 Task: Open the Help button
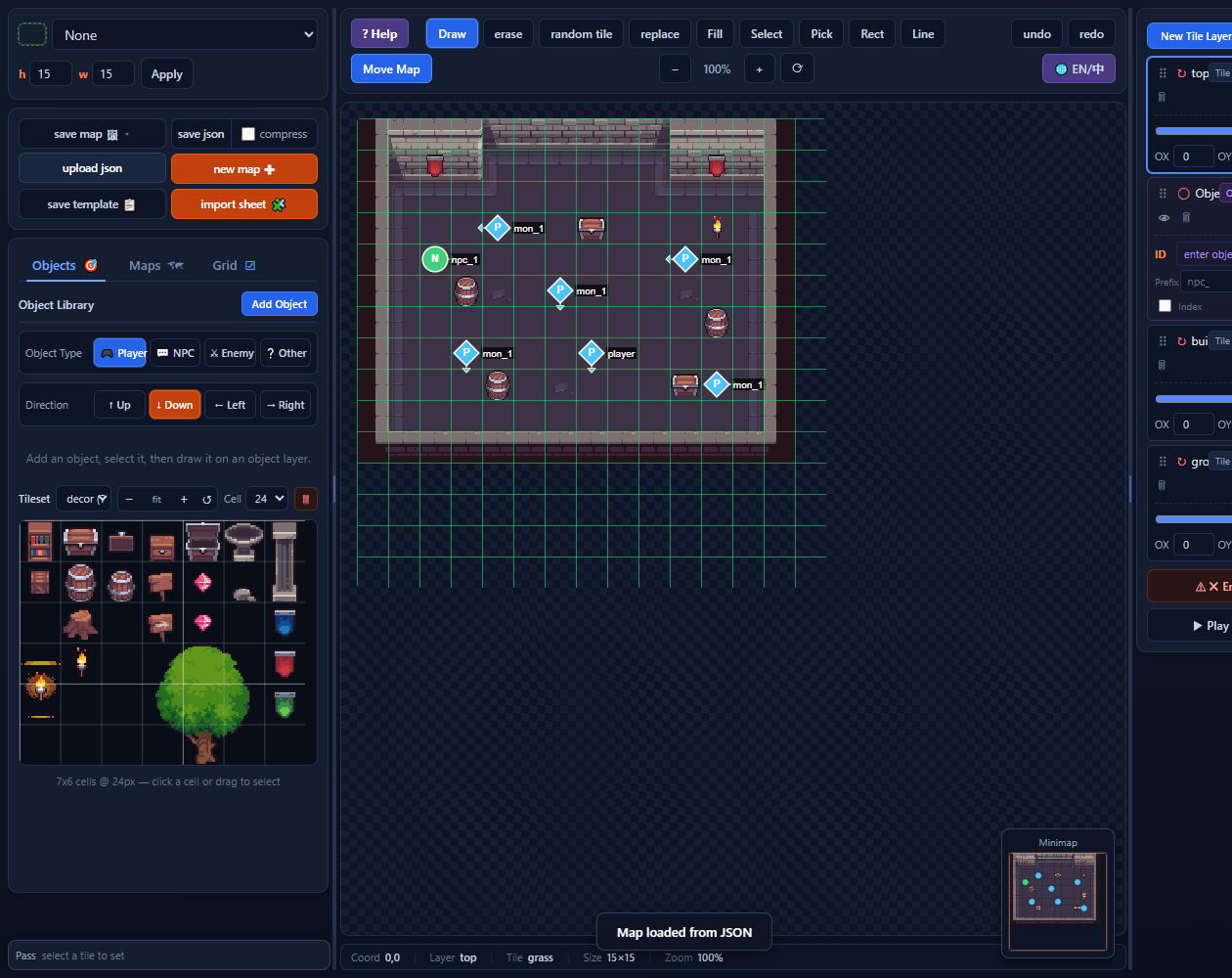tap(379, 34)
